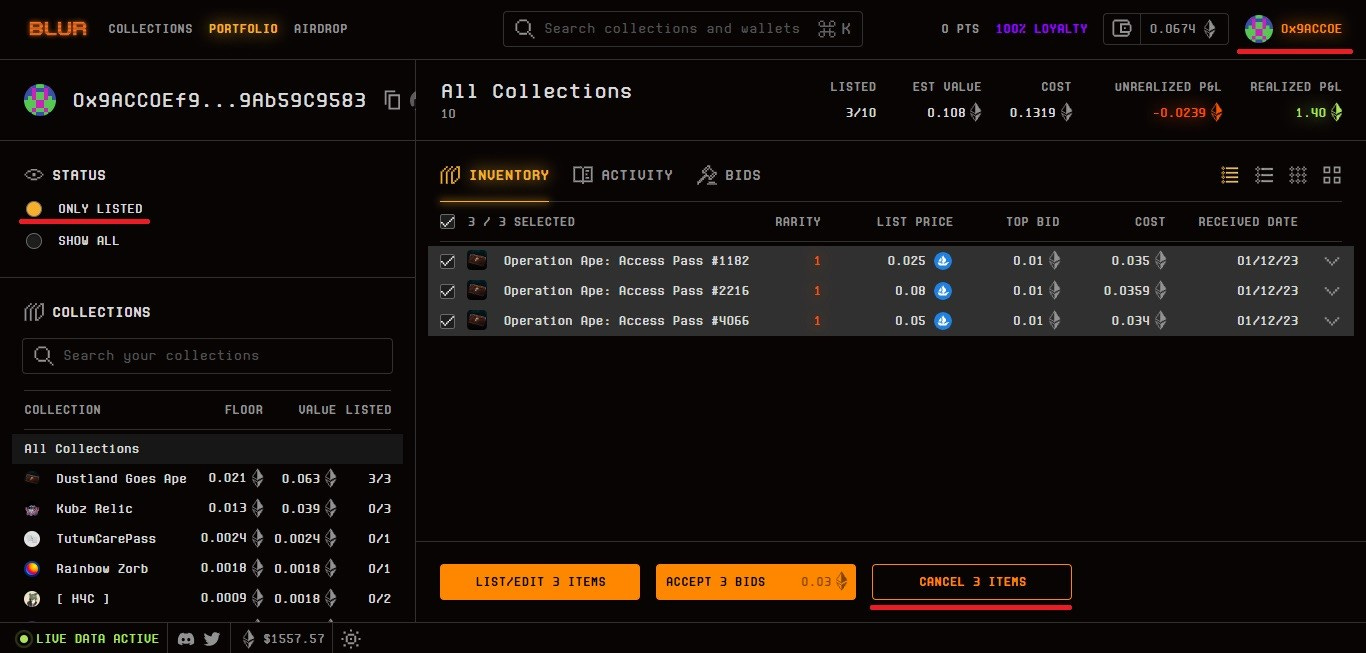Open the PORTFOLIO nav item

coord(243,29)
